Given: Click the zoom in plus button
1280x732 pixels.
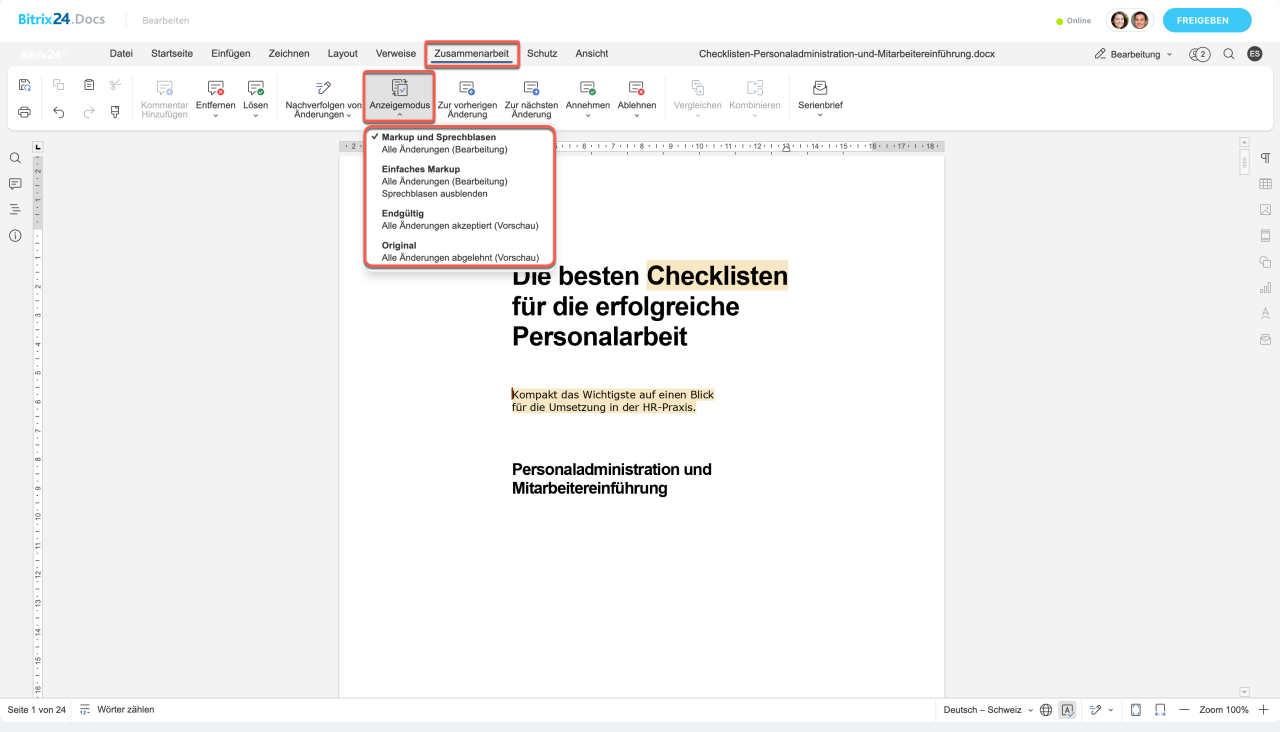Looking at the screenshot, I should tap(1263, 710).
